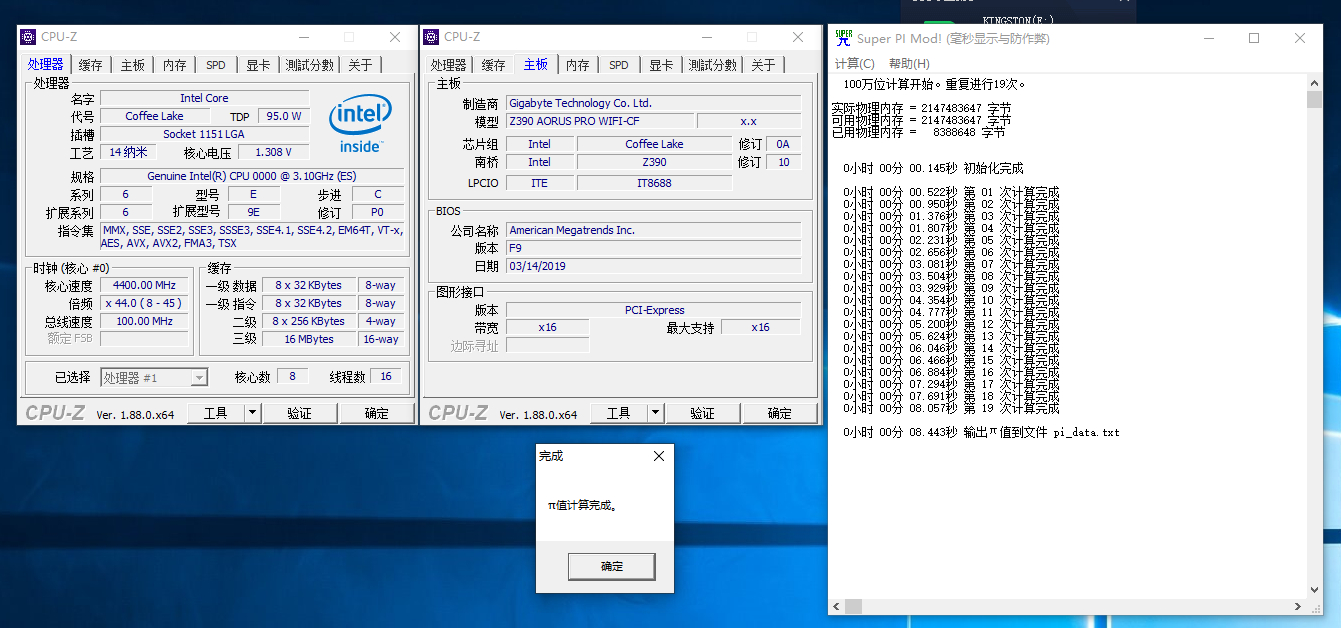Screen dimensions: 1341x628
Task: Expand 工具 dropdown arrow in left CPU-Z
Action: click(x=252, y=413)
